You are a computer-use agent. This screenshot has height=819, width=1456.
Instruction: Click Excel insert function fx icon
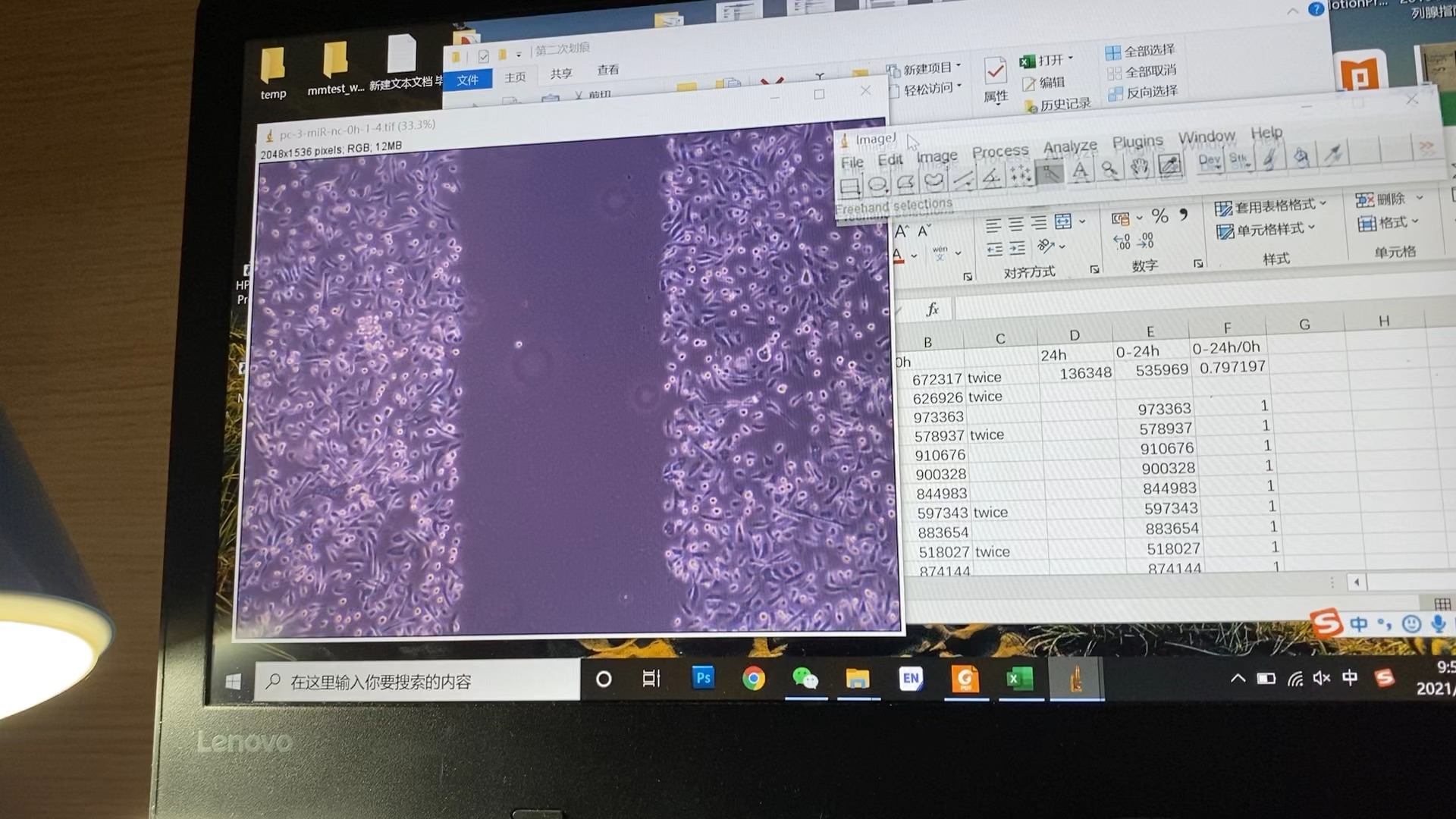pyautogui.click(x=933, y=309)
